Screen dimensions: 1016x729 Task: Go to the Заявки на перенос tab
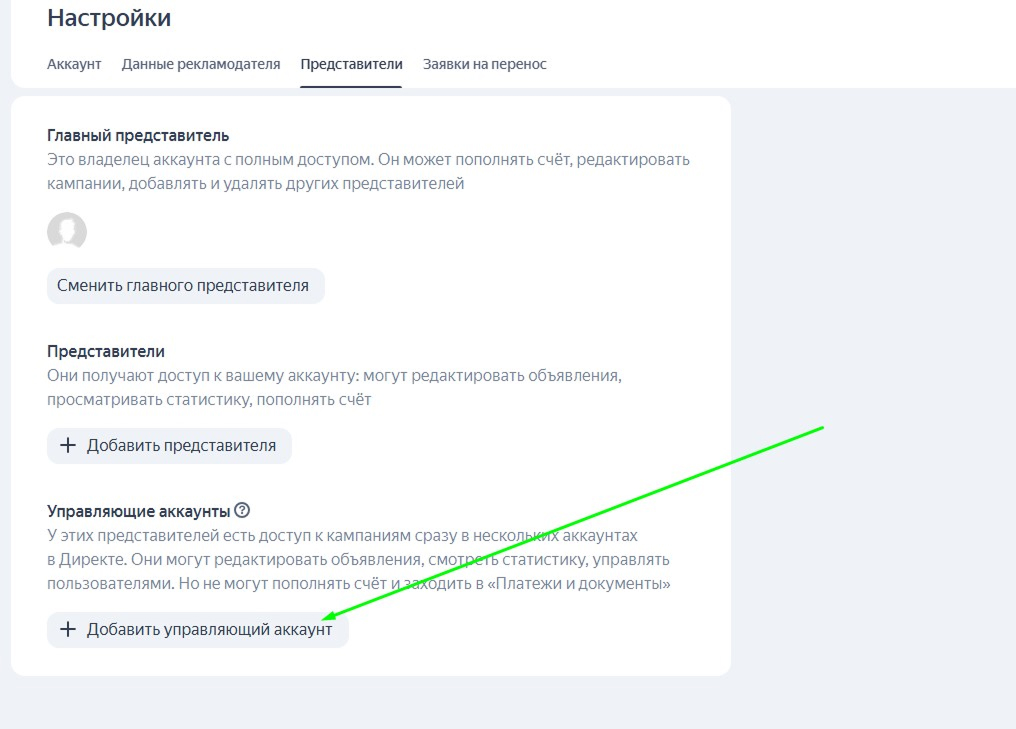tap(482, 63)
